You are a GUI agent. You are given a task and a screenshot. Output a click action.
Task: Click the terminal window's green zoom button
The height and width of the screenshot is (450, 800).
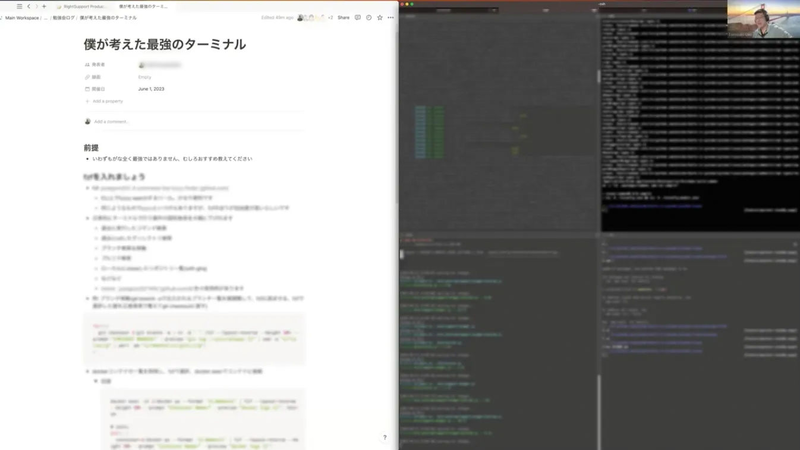[x=412, y=4]
